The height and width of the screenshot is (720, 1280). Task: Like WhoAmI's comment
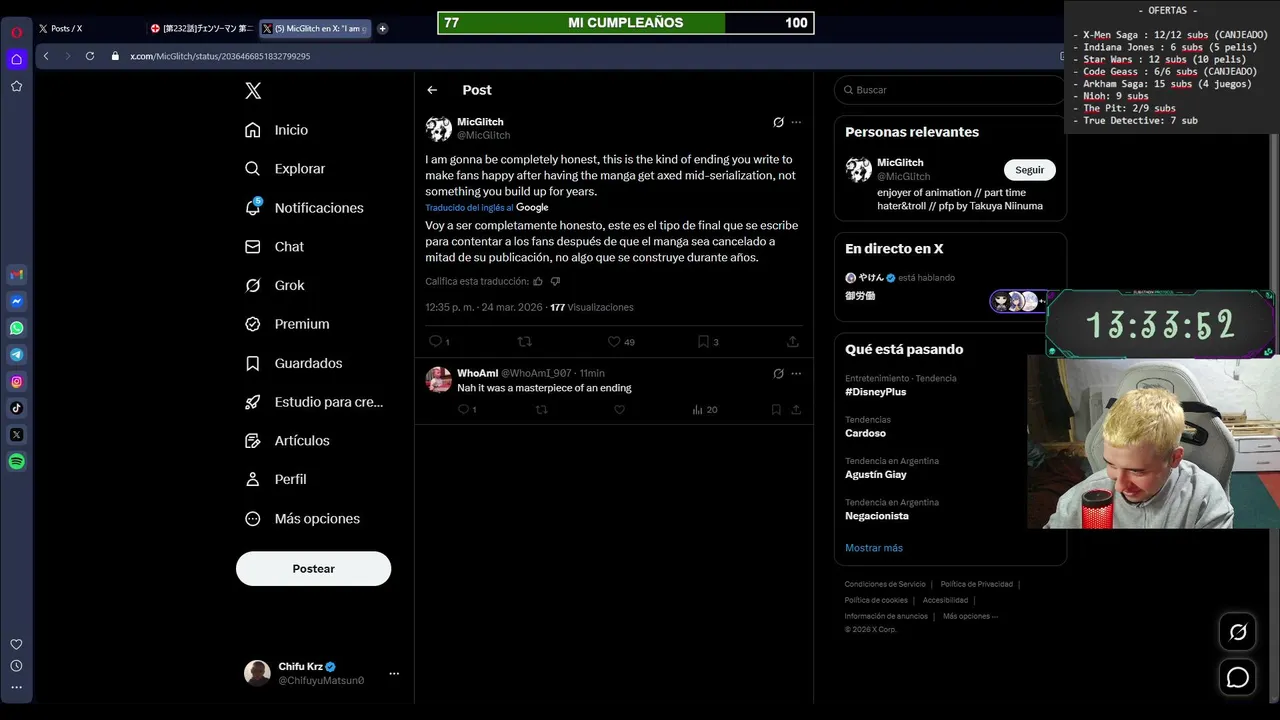point(620,409)
